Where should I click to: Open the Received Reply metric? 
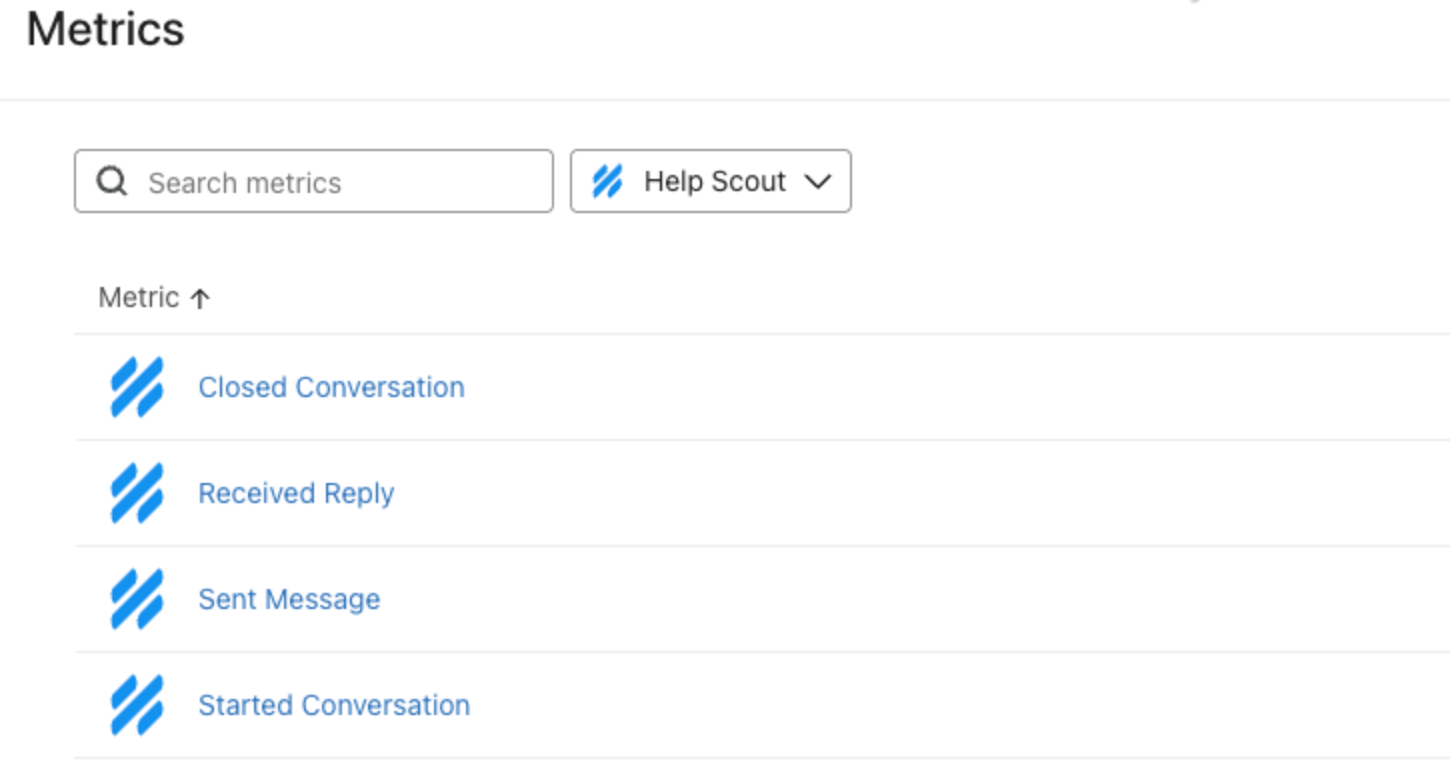tap(296, 493)
